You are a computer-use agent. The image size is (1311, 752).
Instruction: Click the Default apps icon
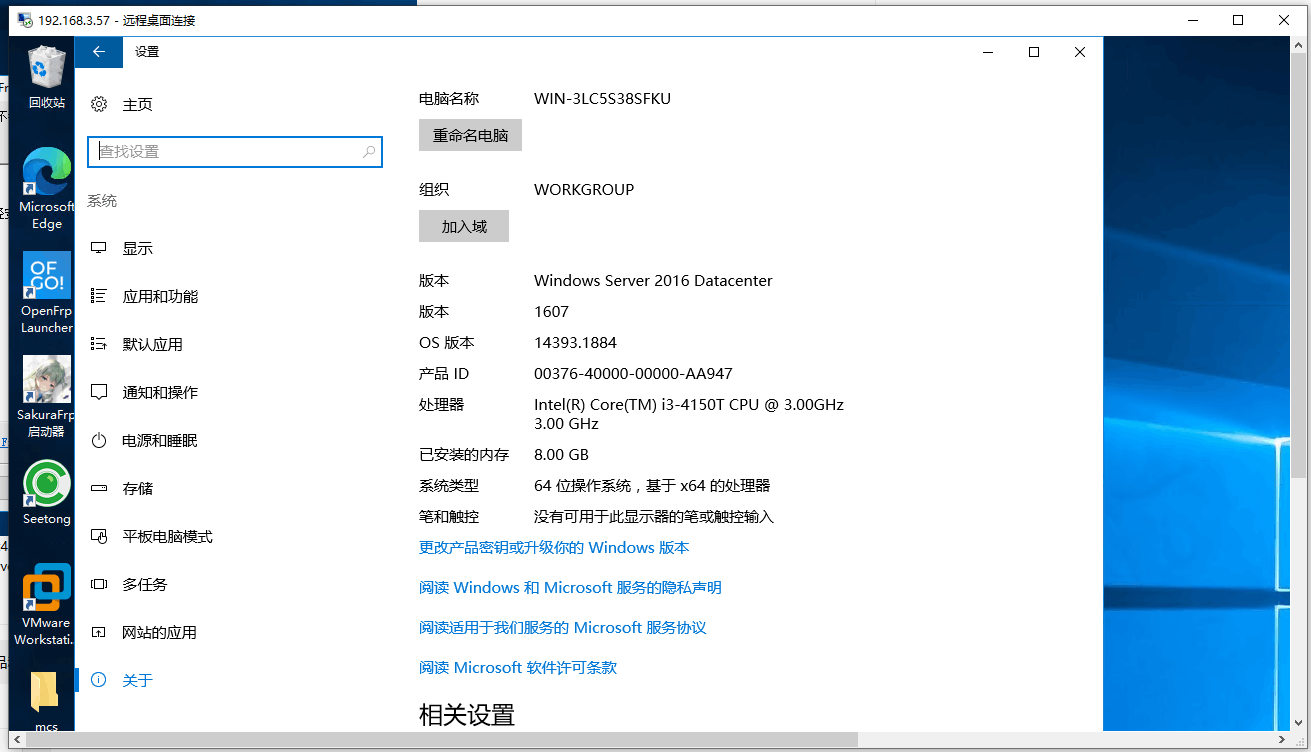pos(99,344)
